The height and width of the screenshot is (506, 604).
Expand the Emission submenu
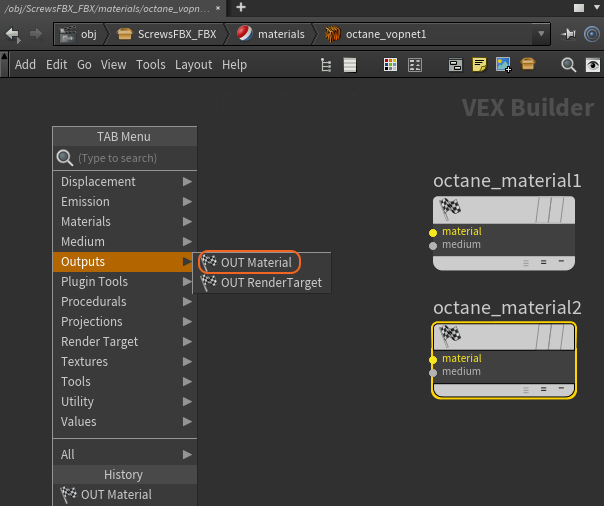point(125,201)
